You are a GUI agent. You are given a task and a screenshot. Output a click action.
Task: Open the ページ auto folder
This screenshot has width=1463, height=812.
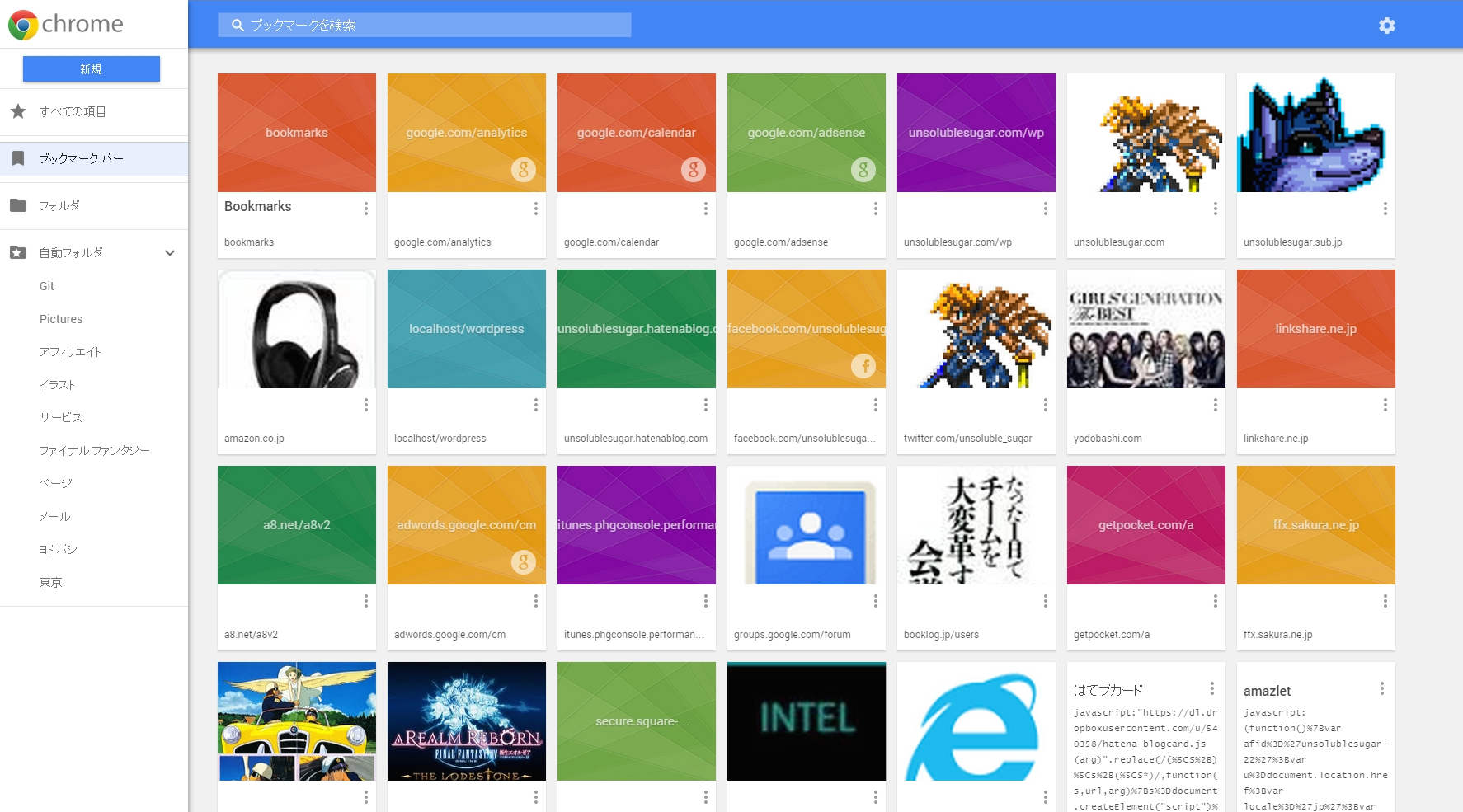point(56,484)
